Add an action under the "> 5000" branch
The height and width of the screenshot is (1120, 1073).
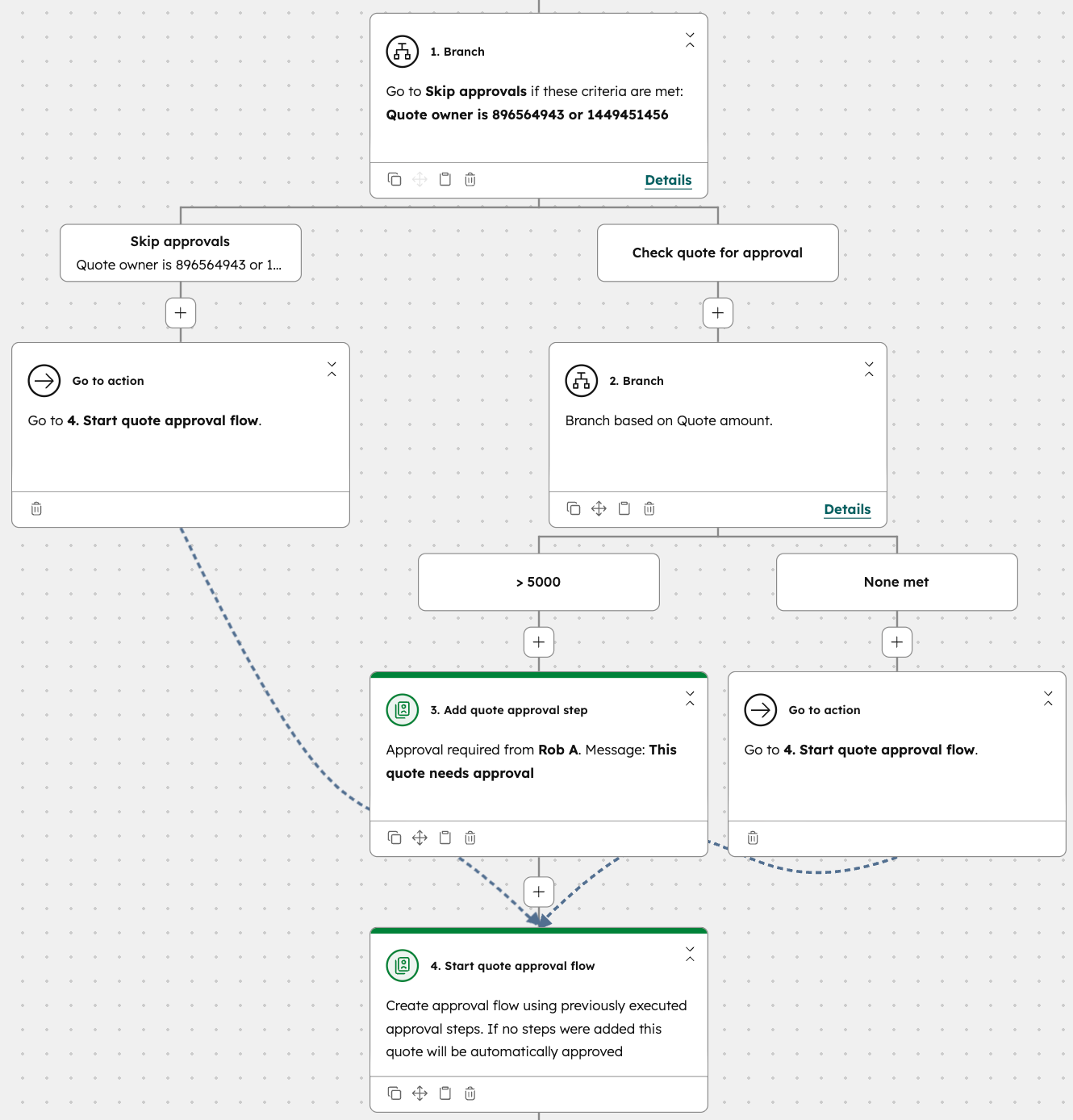point(538,642)
